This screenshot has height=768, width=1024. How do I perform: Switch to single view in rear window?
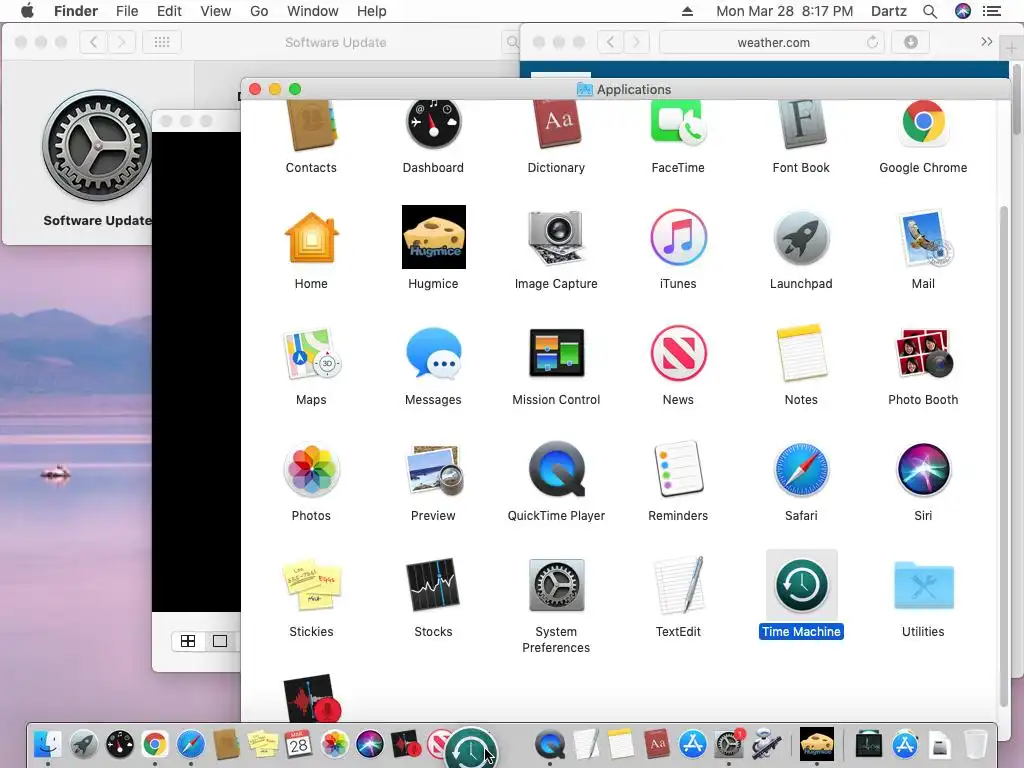click(220, 641)
